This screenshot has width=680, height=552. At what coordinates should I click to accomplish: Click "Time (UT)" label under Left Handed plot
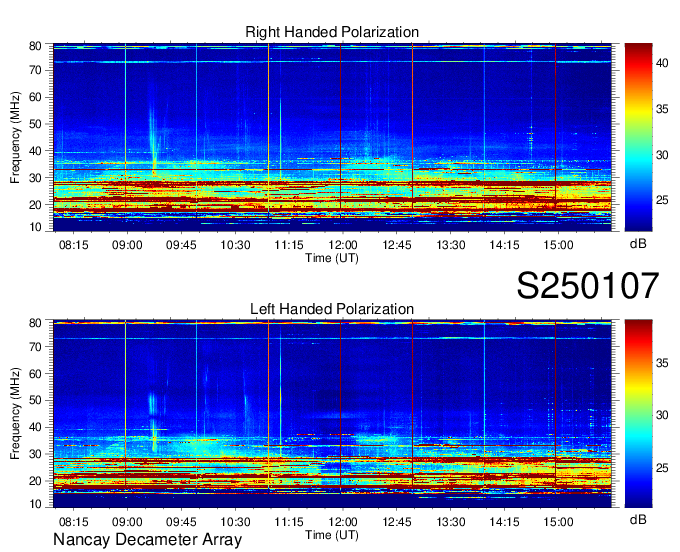point(332,535)
